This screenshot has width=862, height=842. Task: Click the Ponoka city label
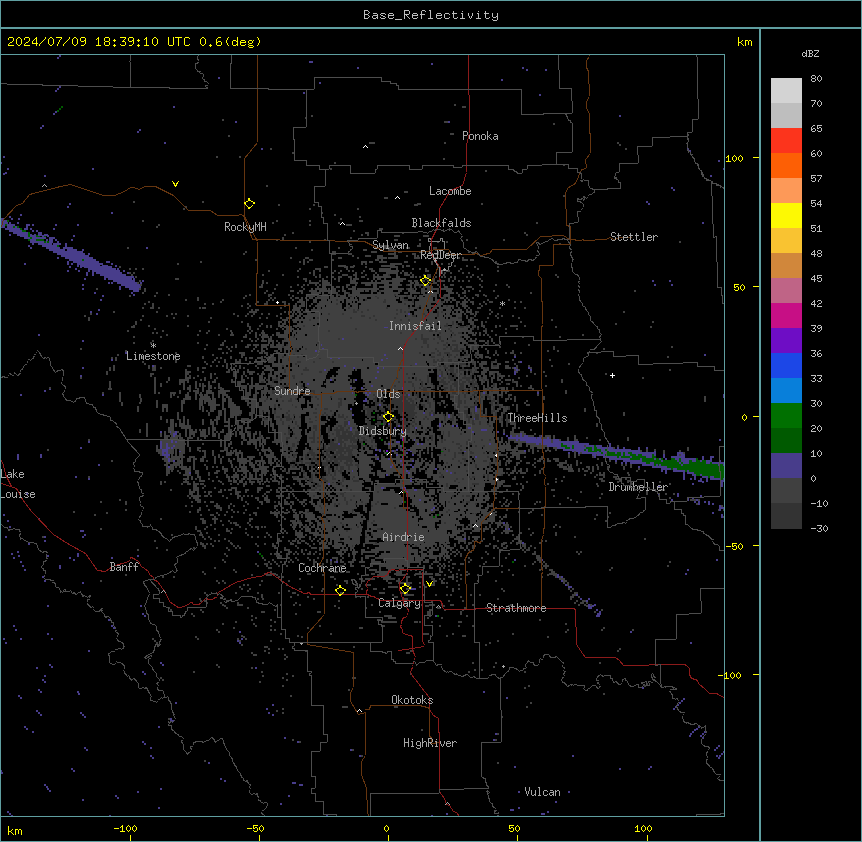tap(480, 136)
